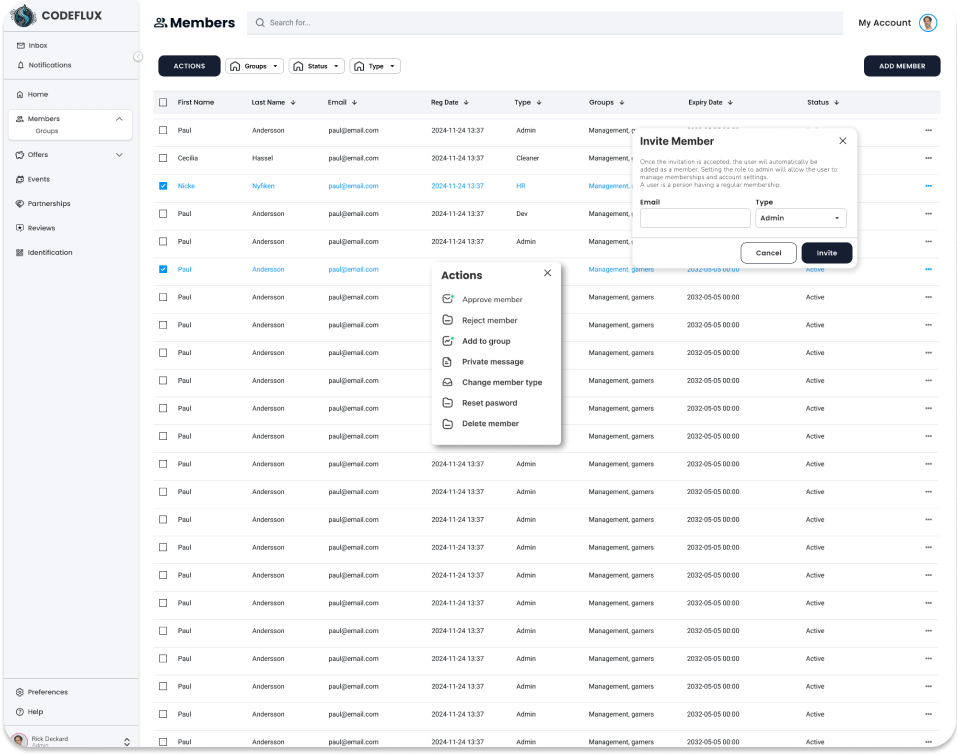957x755 pixels.
Task: Click the Notifications bell icon
Action: (20, 65)
